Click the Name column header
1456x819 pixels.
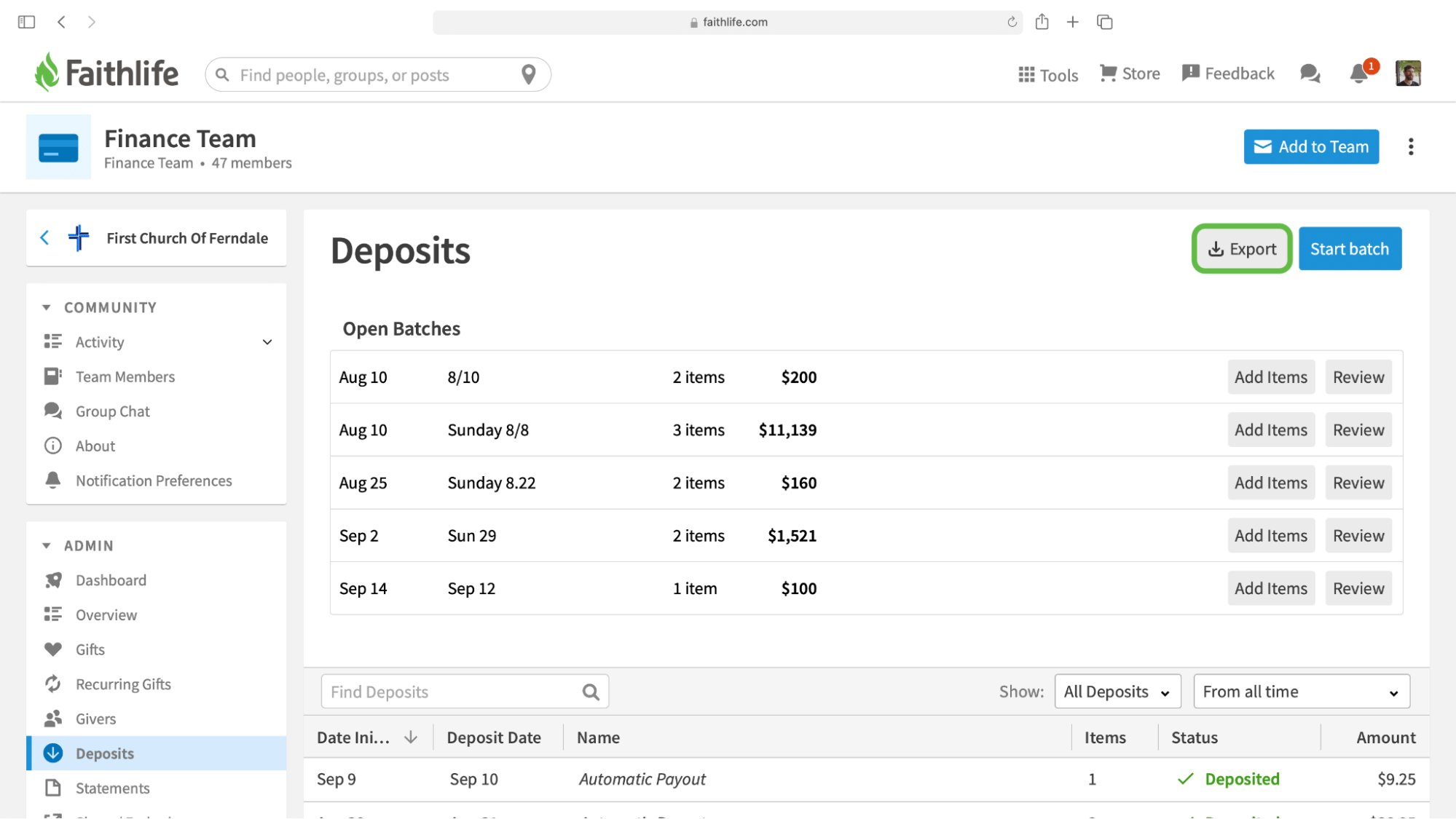tap(598, 737)
